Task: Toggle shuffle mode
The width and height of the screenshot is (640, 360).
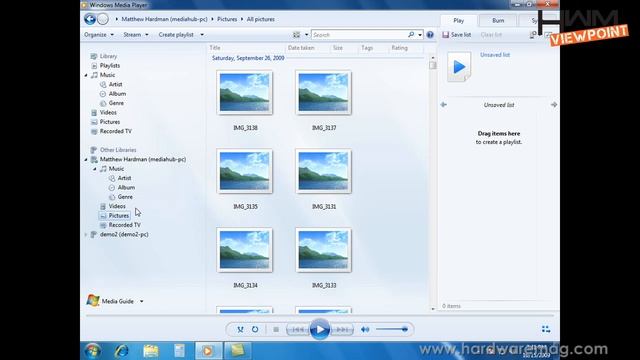Action: pos(240,329)
